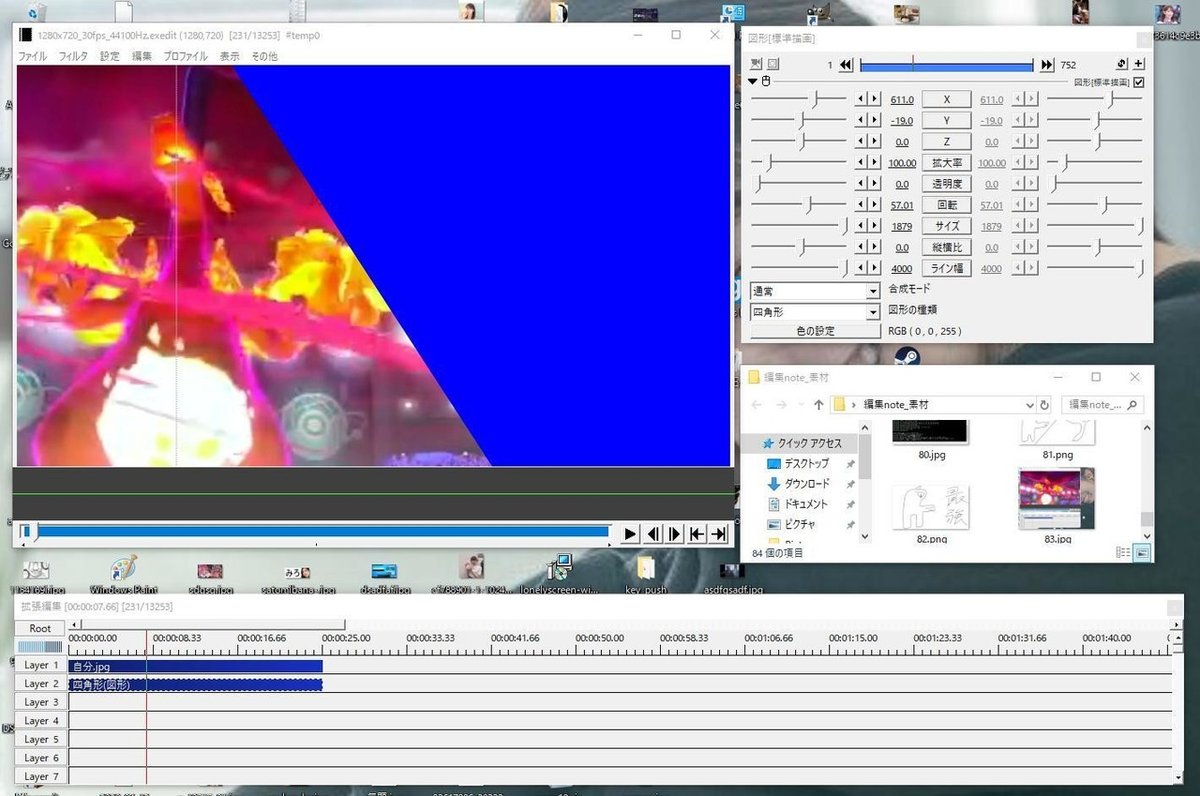Click the X movement button
The height and width of the screenshot is (796, 1200).
946,99
